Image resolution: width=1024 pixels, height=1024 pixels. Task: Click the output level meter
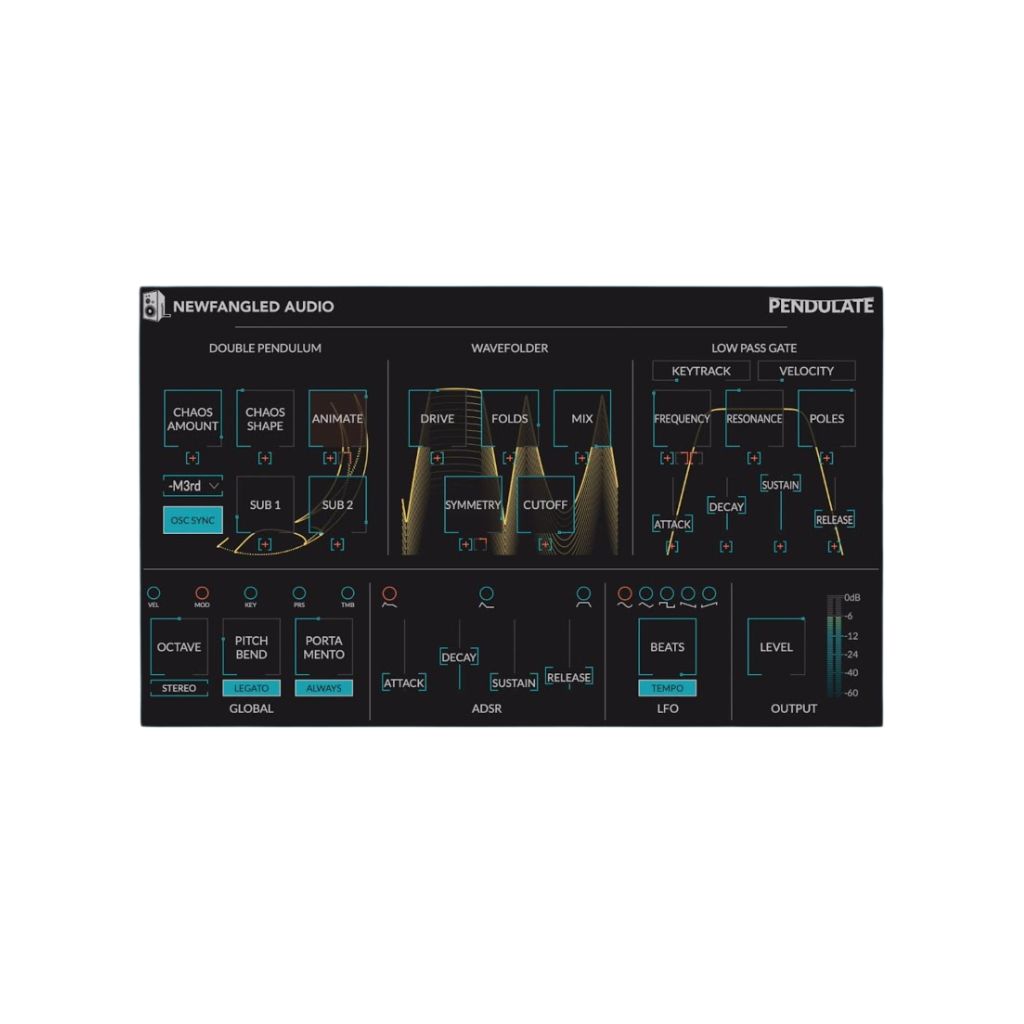click(835, 645)
